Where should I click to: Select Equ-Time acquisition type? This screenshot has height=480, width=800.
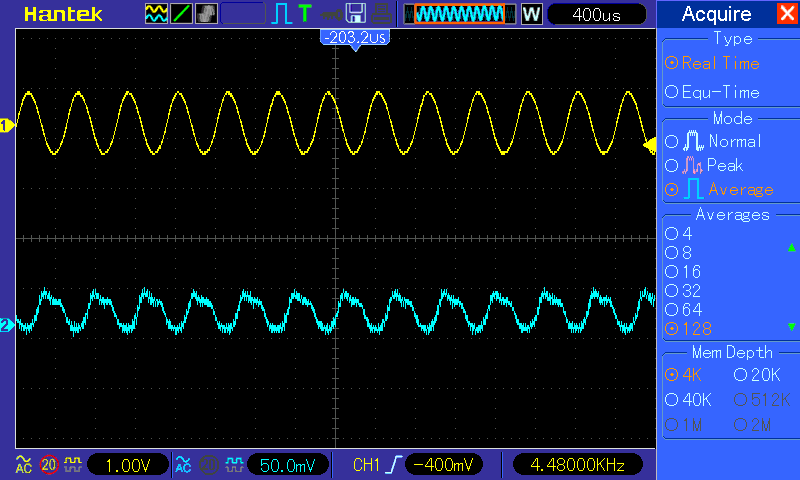(713, 92)
